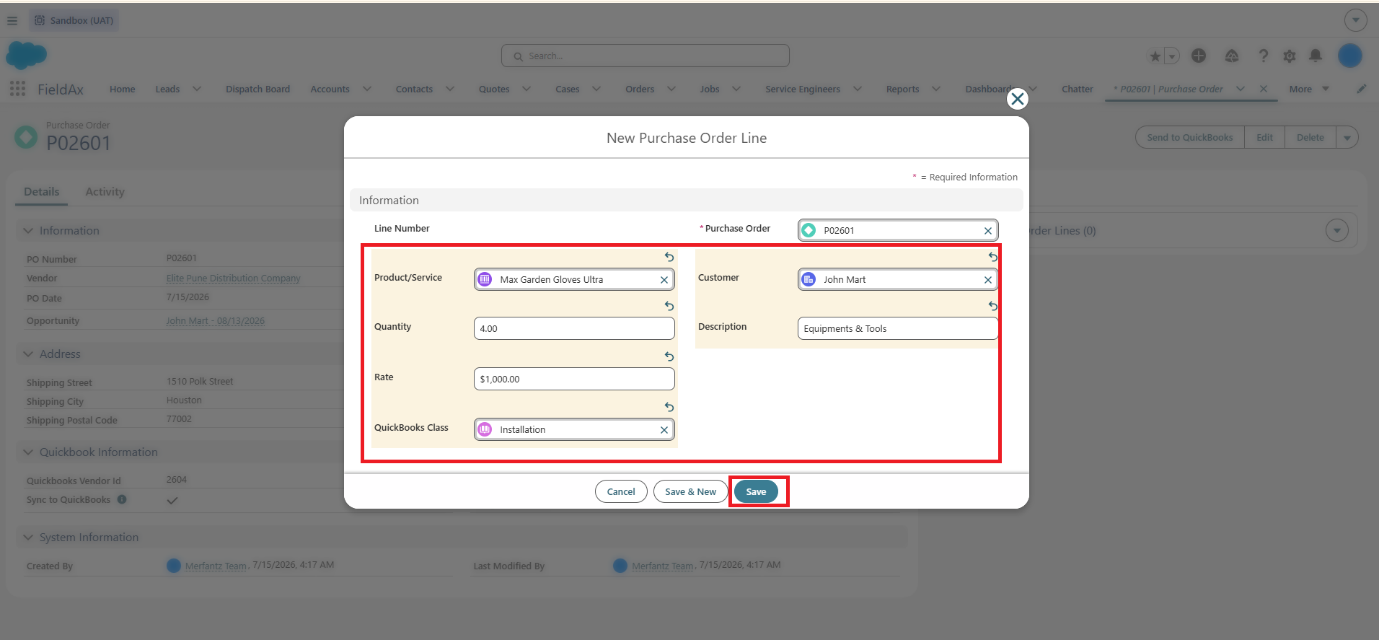Close the New Purchase Order Line dialog

point(1017,98)
